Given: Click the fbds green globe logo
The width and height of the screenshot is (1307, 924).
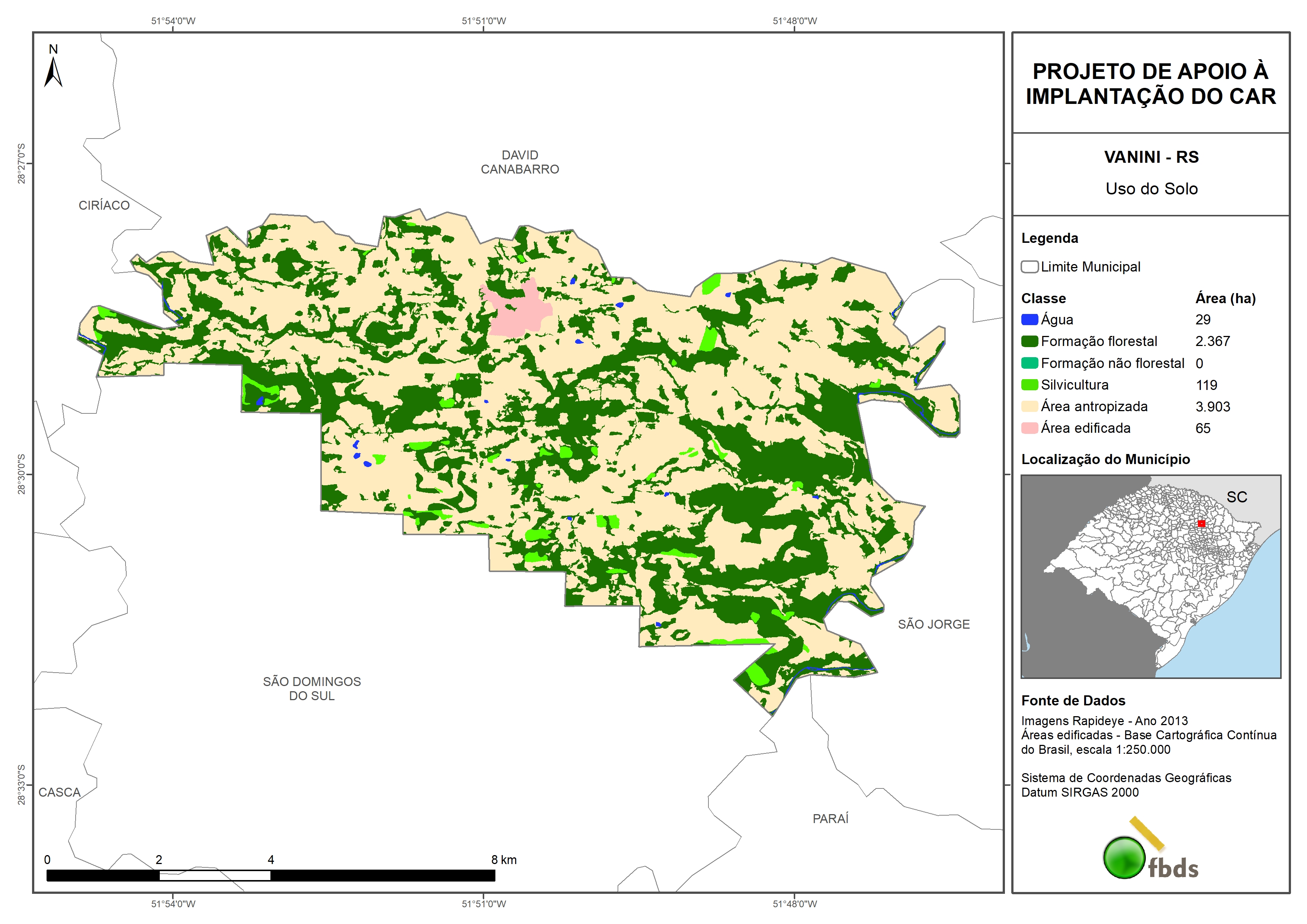Looking at the screenshot, I should click(x=1124, y=857).
